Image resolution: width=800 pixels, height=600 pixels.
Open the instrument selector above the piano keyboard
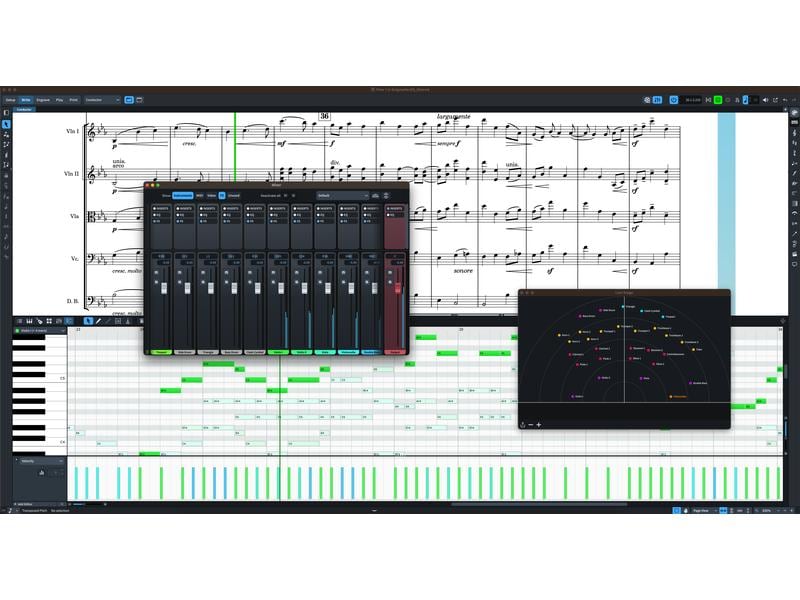tap(40, 331)
